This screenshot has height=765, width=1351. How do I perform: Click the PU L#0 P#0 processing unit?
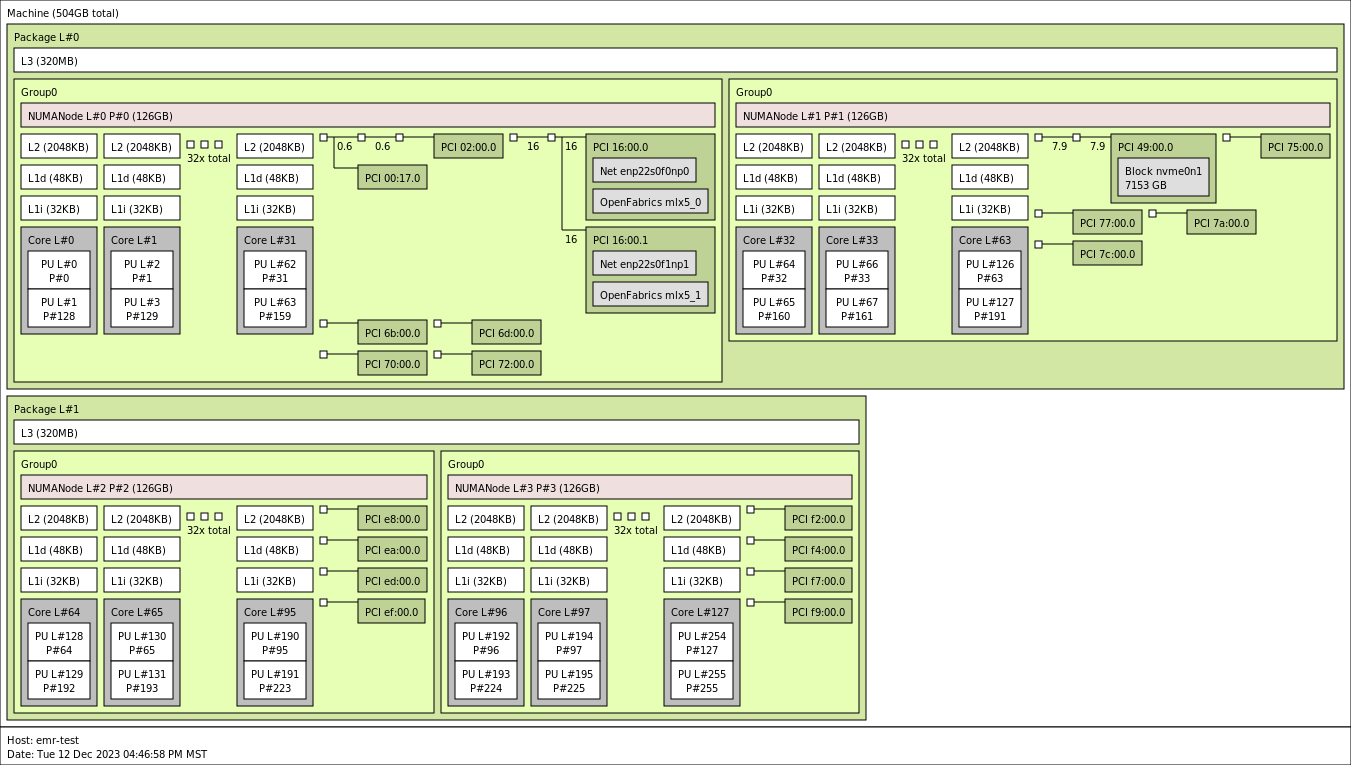(59, 271)
